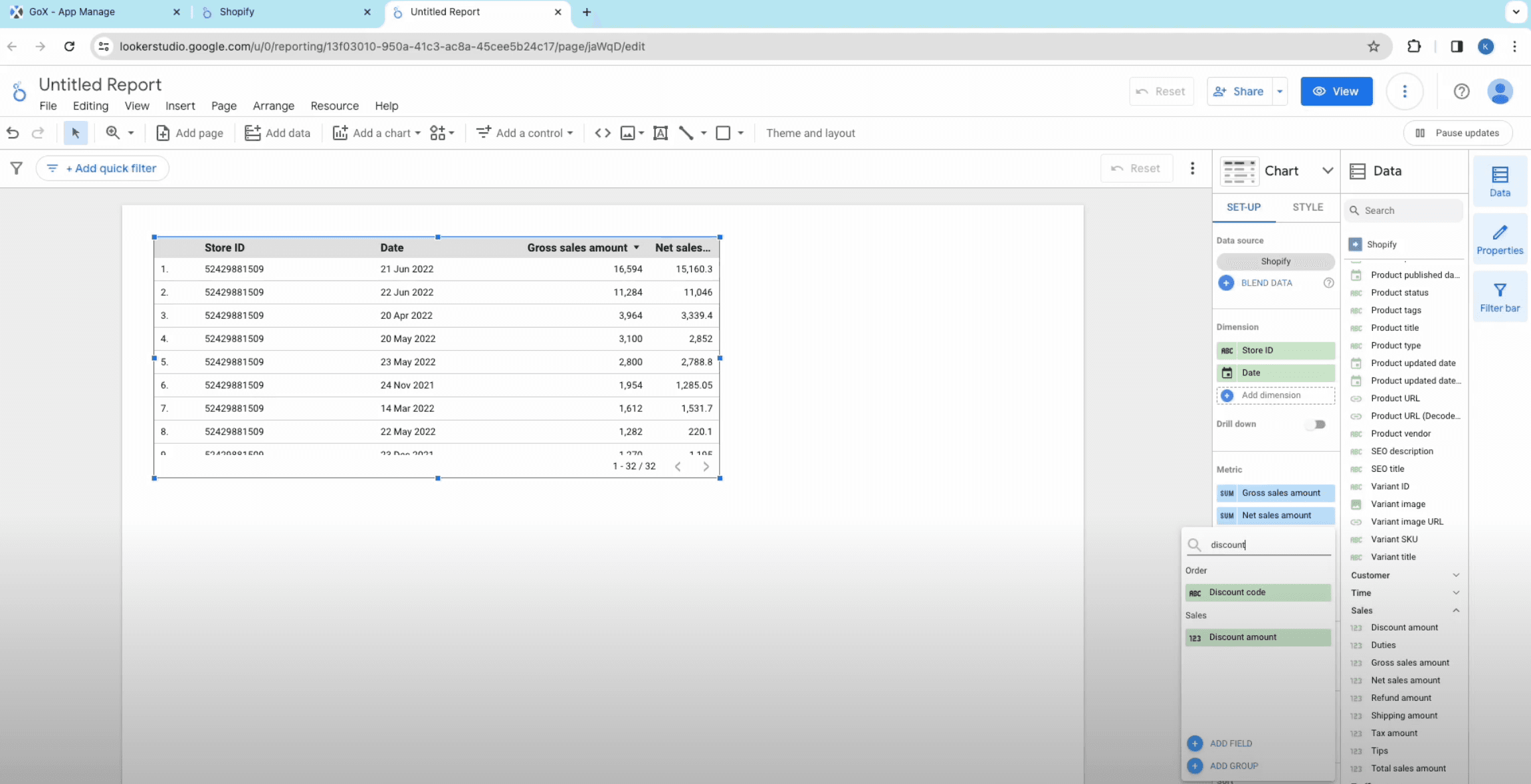This screenshot has height=784, width=1531.
Task: Click the Add data toolbar button
Action: (278, 133)
